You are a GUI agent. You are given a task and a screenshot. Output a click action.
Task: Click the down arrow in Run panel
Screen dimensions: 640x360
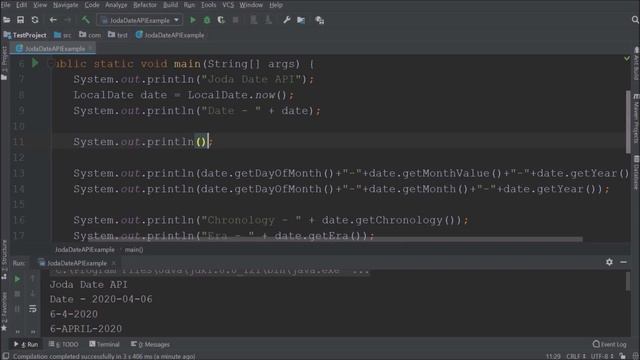click(33, 293)
